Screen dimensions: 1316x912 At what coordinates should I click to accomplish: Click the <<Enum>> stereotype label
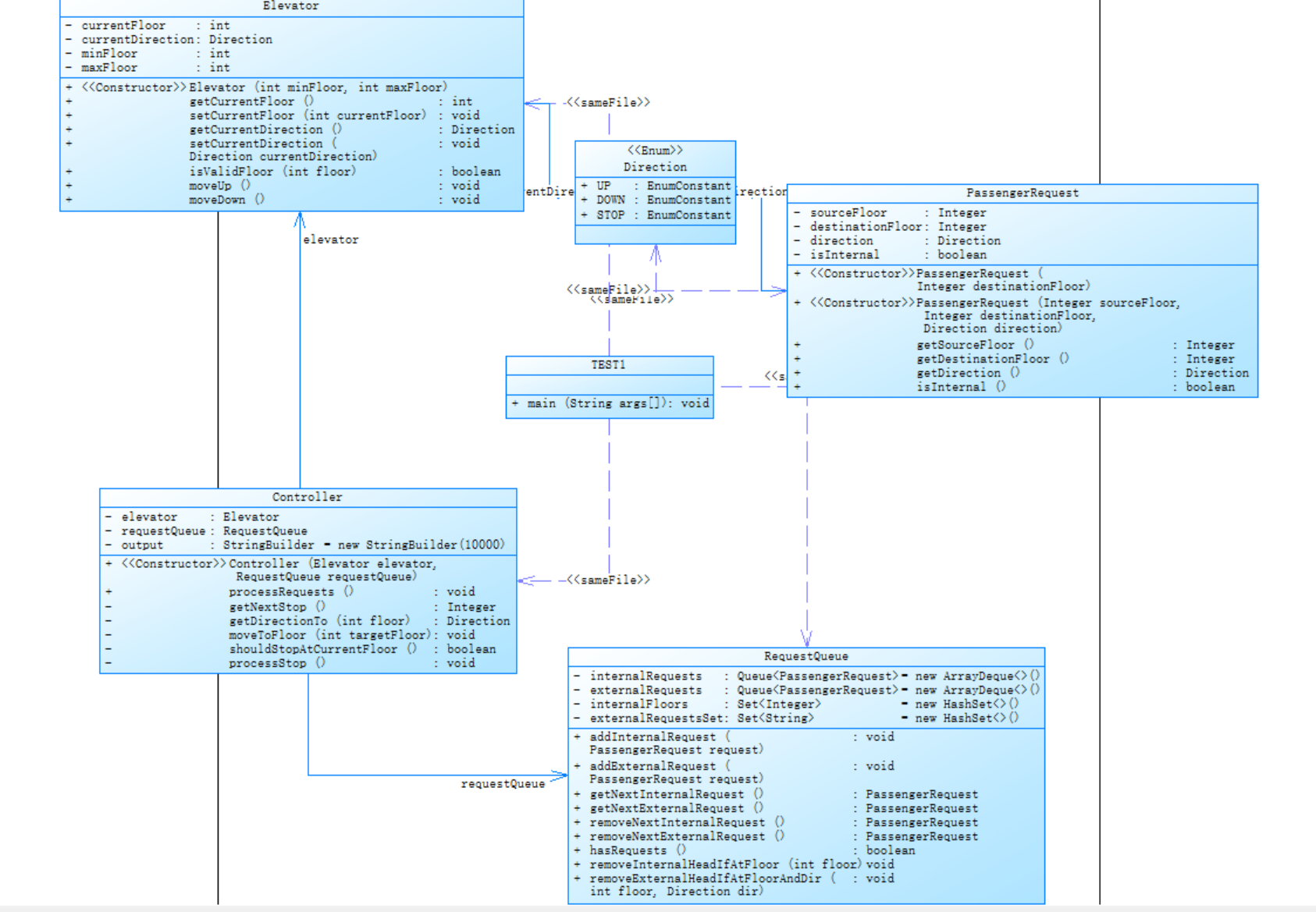click(x=655, y=151)
